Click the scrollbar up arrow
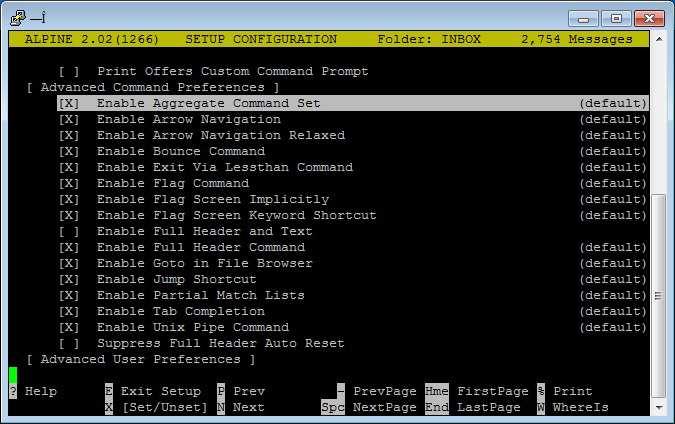This screenshot has width=675, height=424. click(659, 39)
